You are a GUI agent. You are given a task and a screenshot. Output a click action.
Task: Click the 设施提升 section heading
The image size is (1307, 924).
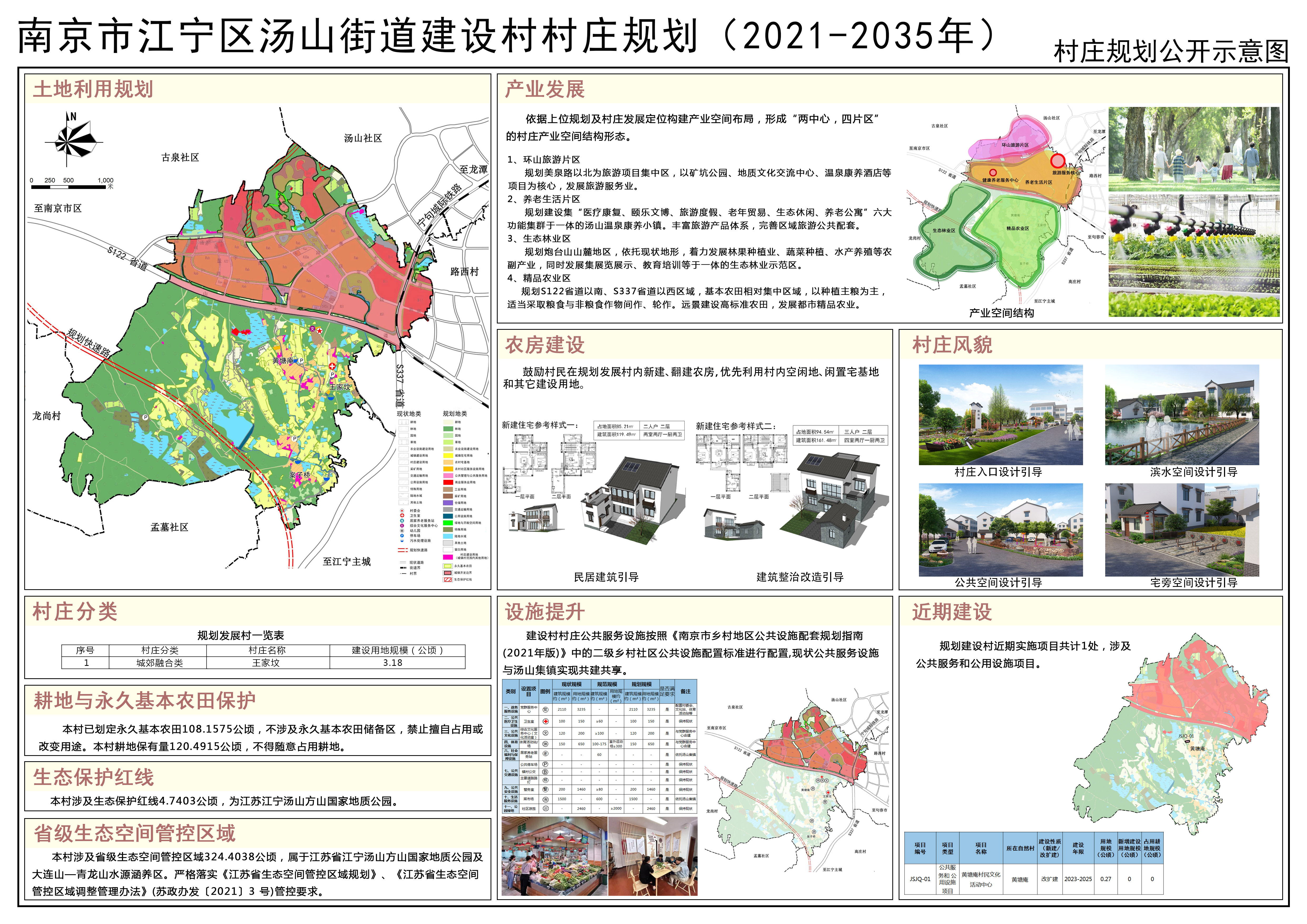(544, 612)
